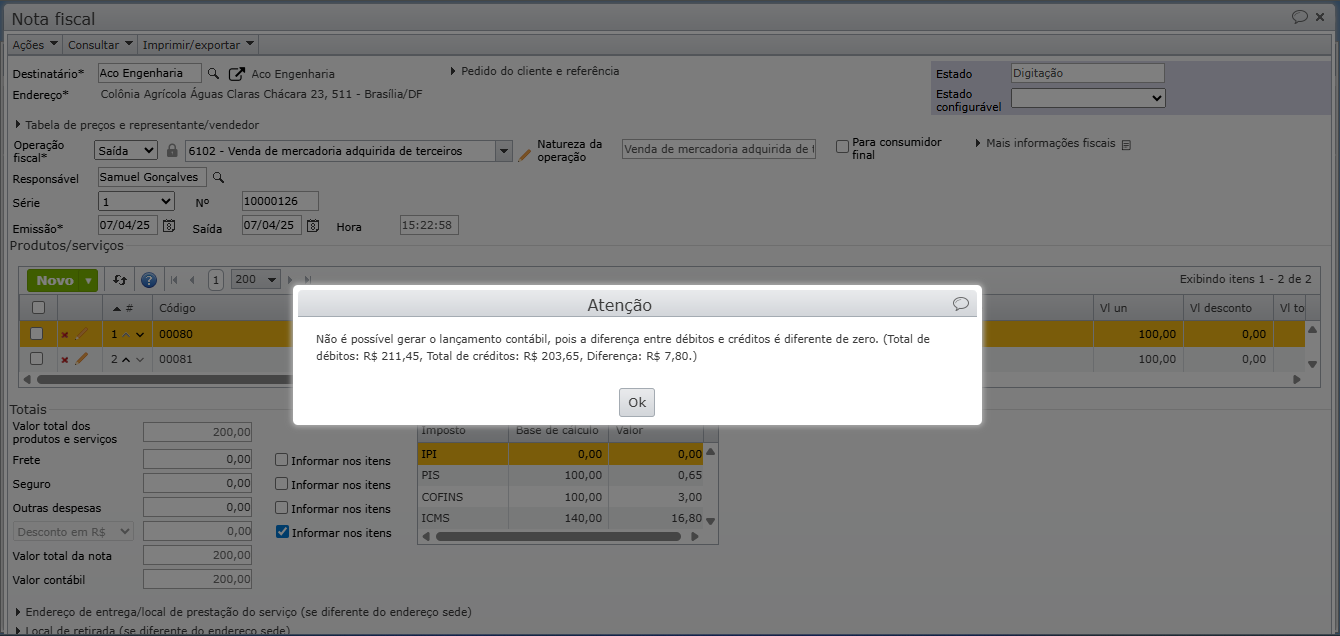1340x636 pixels.
Task: Open the Consultar menu
Action: coord(101,45)
